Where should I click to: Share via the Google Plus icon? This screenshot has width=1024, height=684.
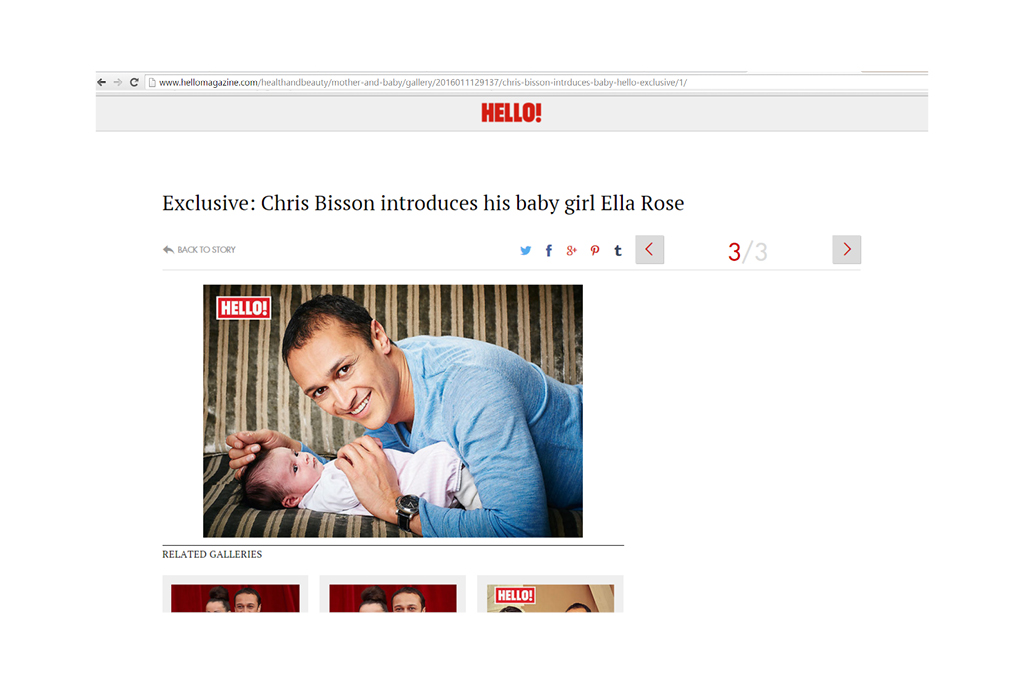point(571,250)
